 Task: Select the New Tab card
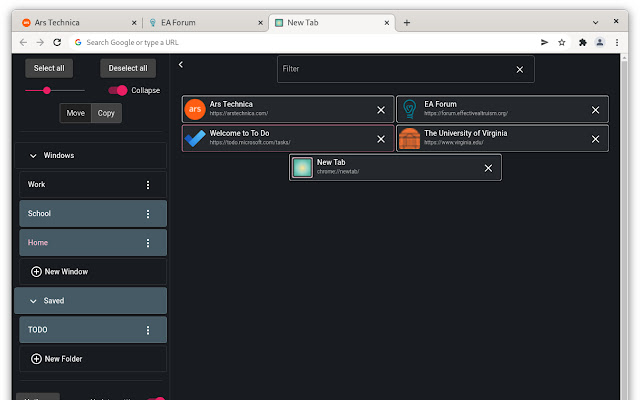[396, 167]
